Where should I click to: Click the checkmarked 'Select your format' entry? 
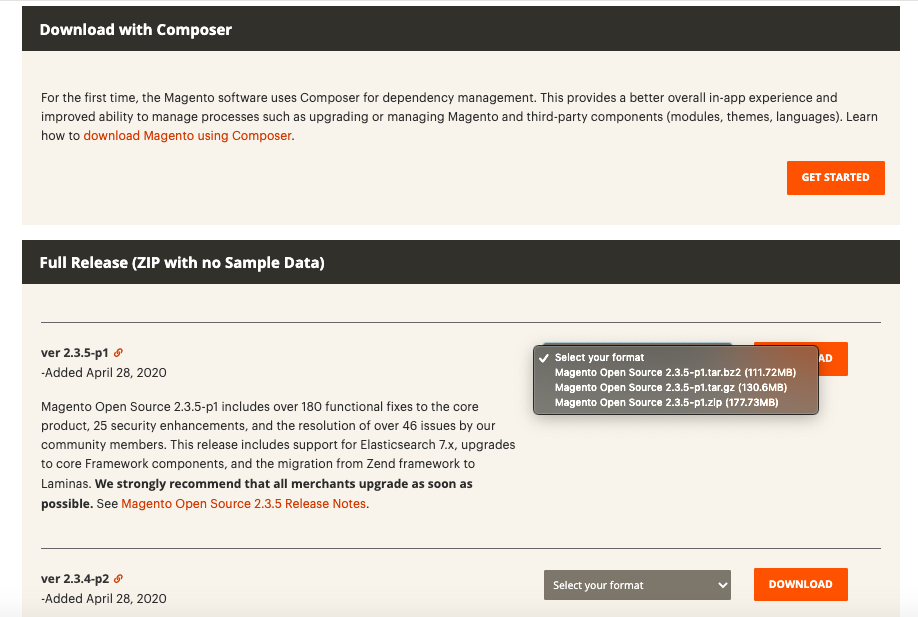pyautogui.click(x=600, y=357)
